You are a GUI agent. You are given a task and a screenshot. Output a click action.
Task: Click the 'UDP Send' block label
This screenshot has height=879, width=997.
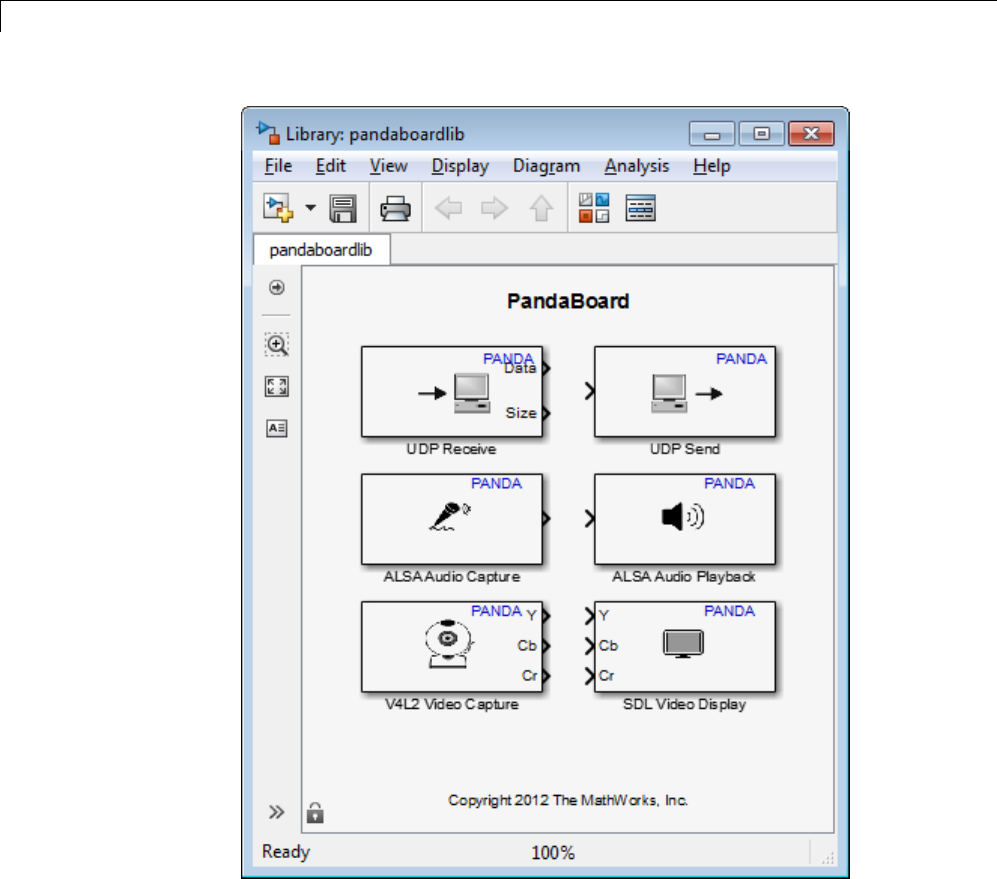pyautogui.click(x=685, y=449)
